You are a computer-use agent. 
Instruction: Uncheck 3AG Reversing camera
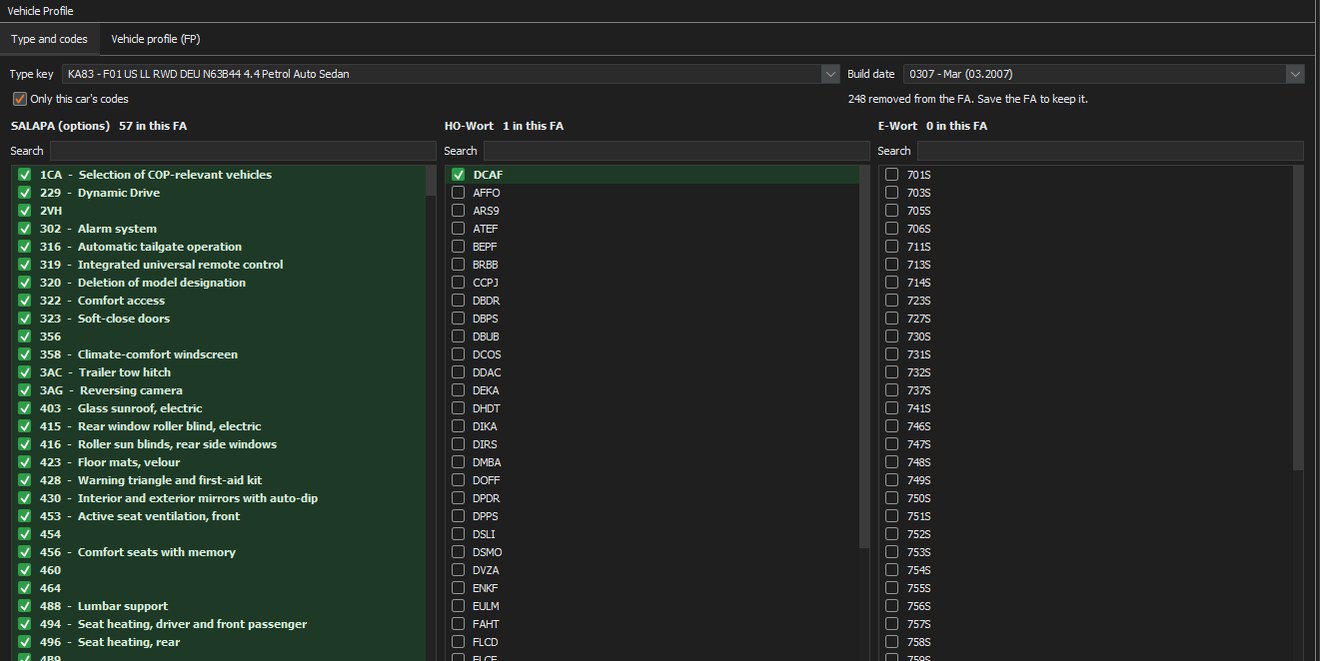coord(25,391)
